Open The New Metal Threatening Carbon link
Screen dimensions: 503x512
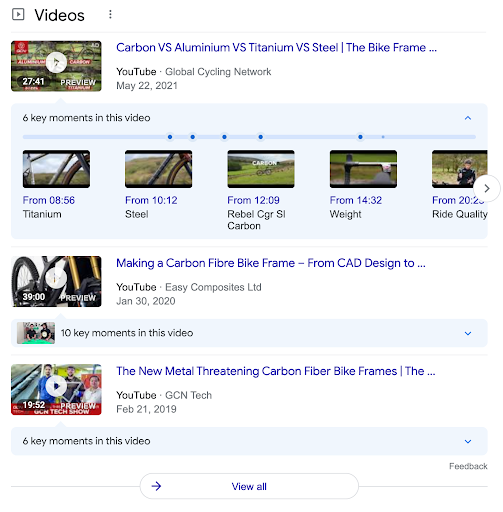(x=276, y=371)
